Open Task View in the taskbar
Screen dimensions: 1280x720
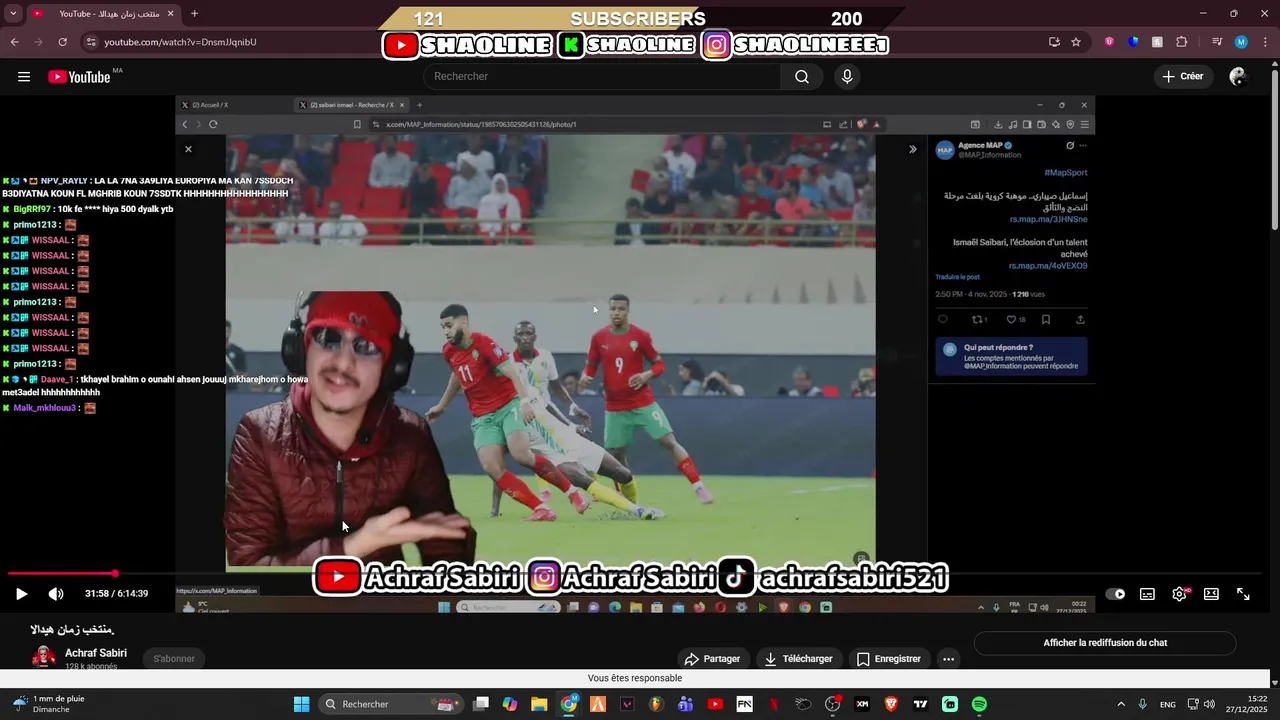[481, 704]
